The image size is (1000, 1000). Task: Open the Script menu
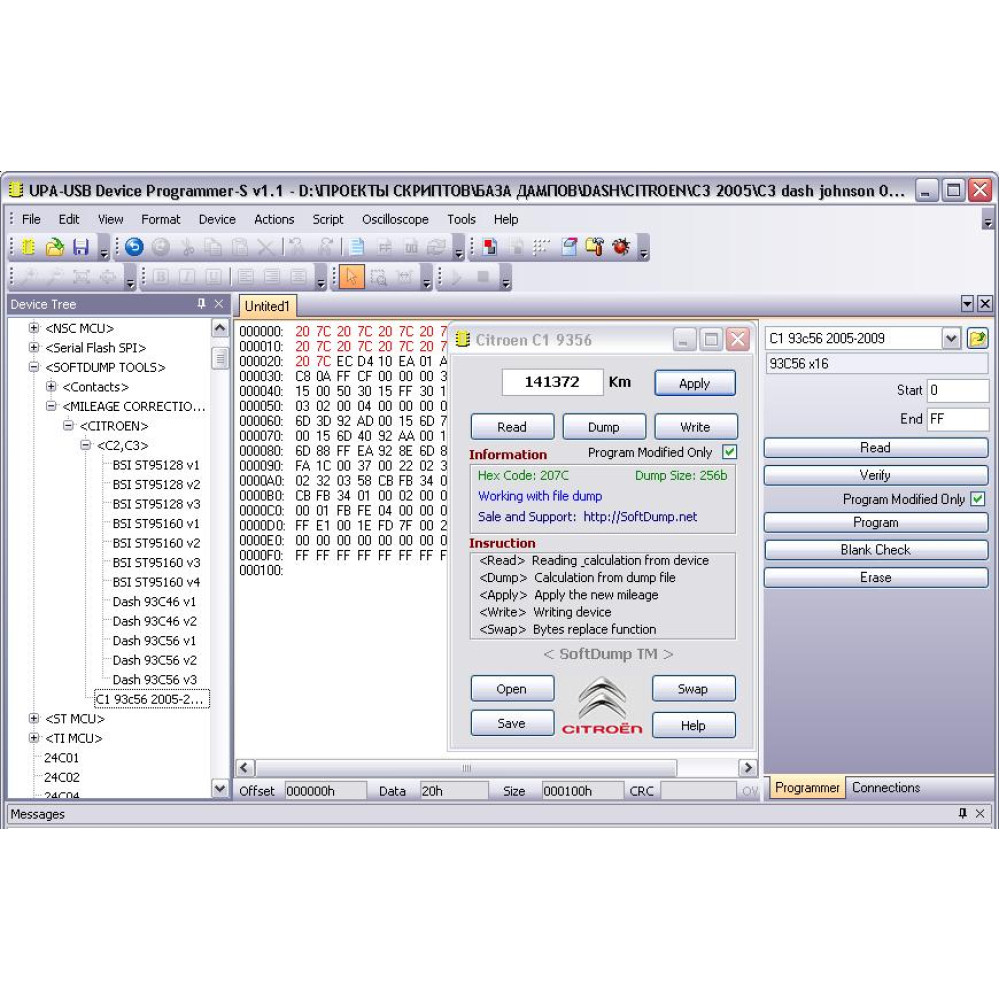(x=328, y=219)
